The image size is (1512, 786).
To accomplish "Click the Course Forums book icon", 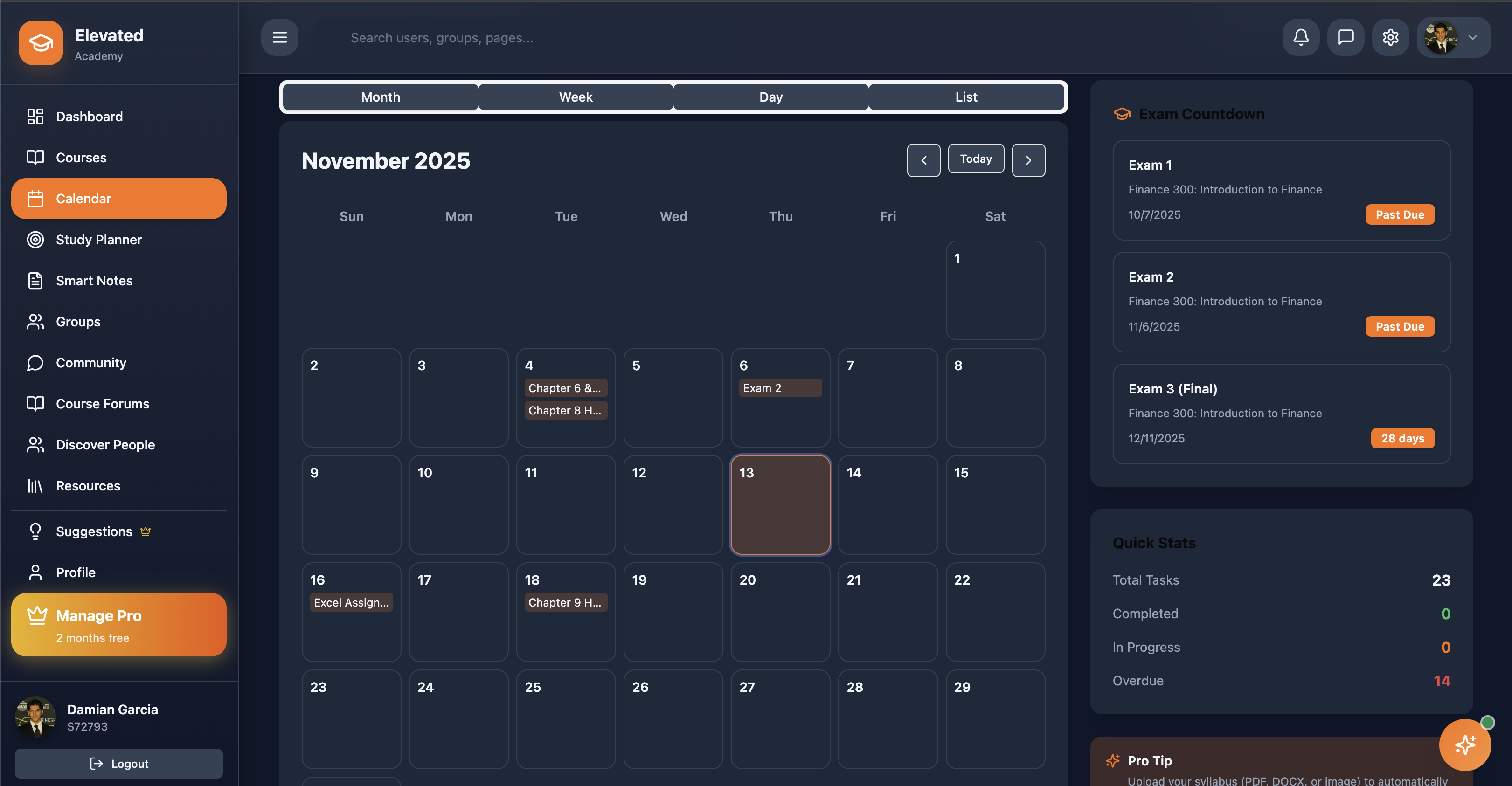I will coord(35,404).
